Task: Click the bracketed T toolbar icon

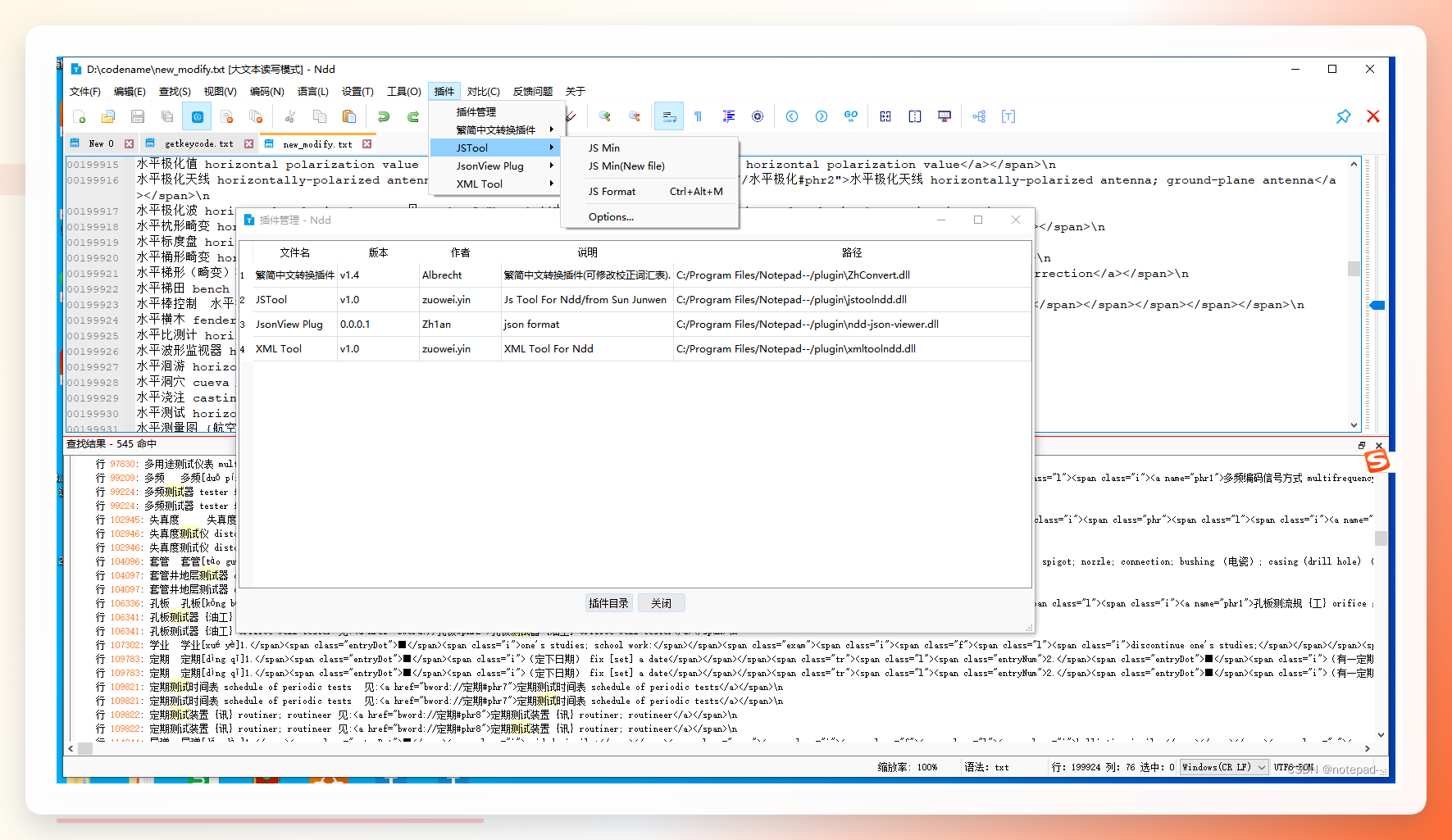Action: [x=1008, y=116]
